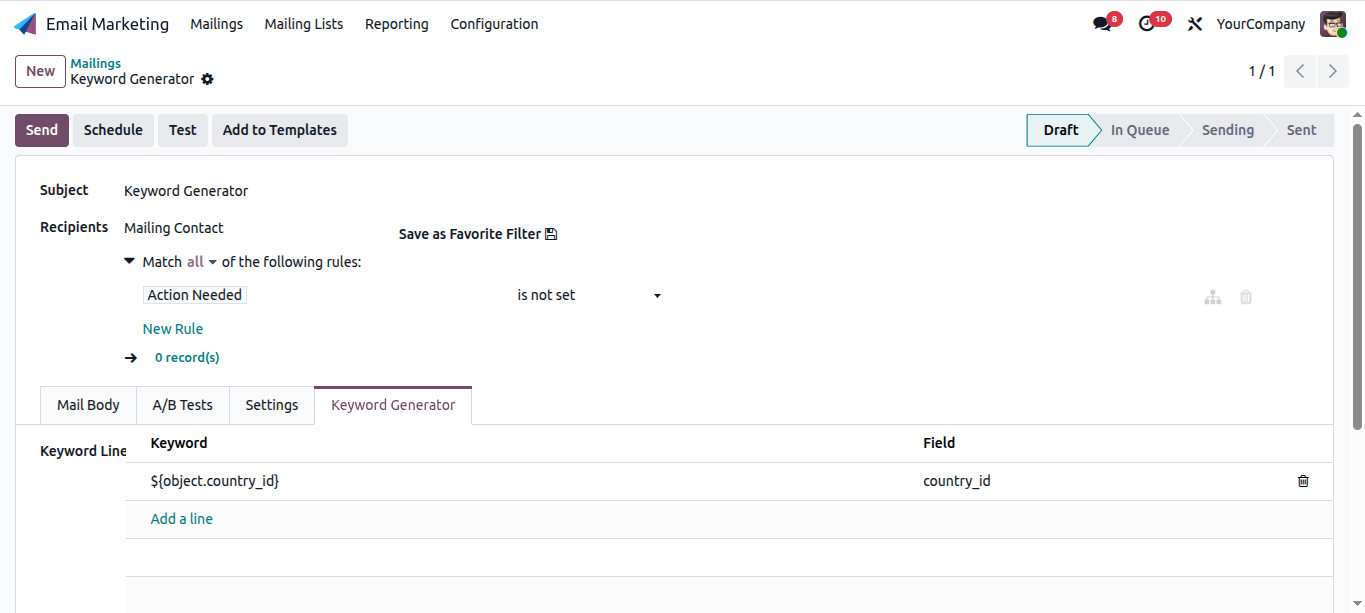Delete the country_id keyword line
This screenshot has height=613, width=1365.
tap(1303, 481)
